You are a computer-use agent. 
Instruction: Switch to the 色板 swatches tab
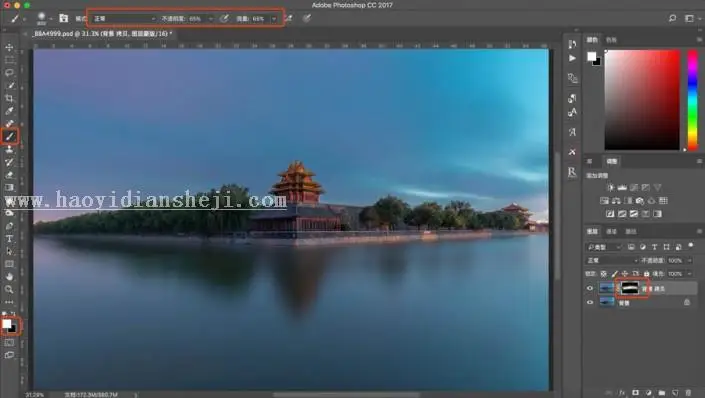[x=611, y=40]
